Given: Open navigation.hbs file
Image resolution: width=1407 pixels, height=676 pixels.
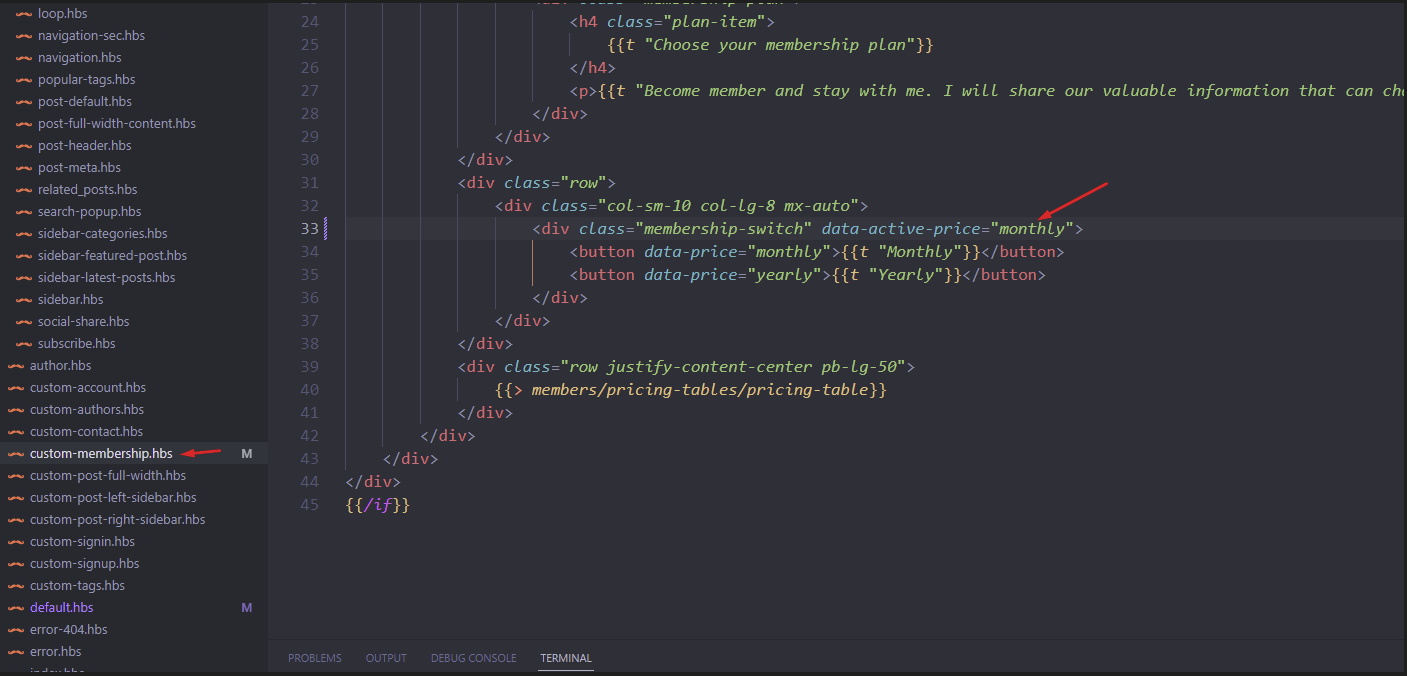Looking at the screenshot, I should (80, 57).
